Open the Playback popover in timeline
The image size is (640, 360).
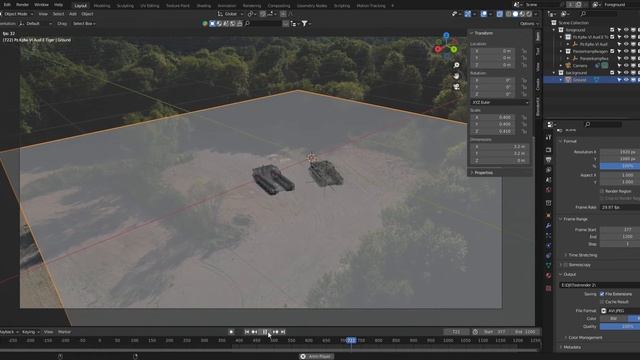coord(8,332)
